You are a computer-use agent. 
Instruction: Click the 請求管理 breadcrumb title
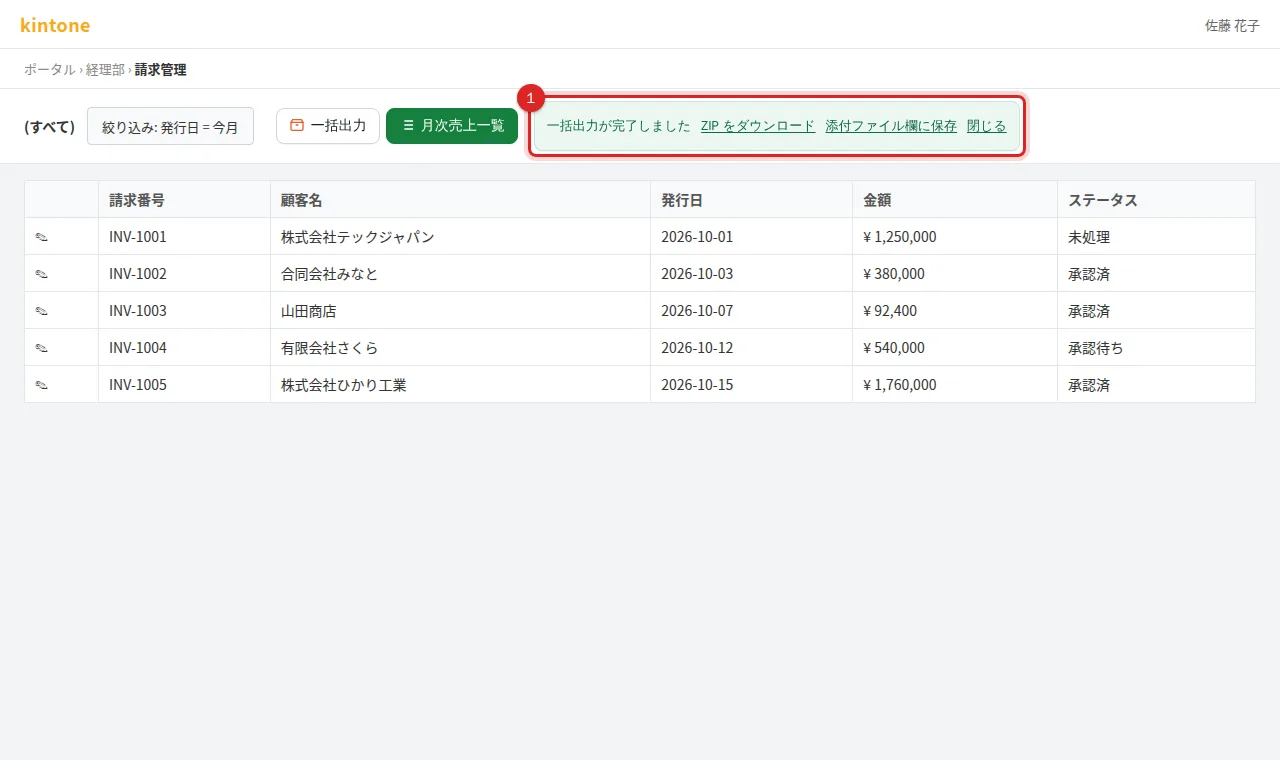click(160, 69)
